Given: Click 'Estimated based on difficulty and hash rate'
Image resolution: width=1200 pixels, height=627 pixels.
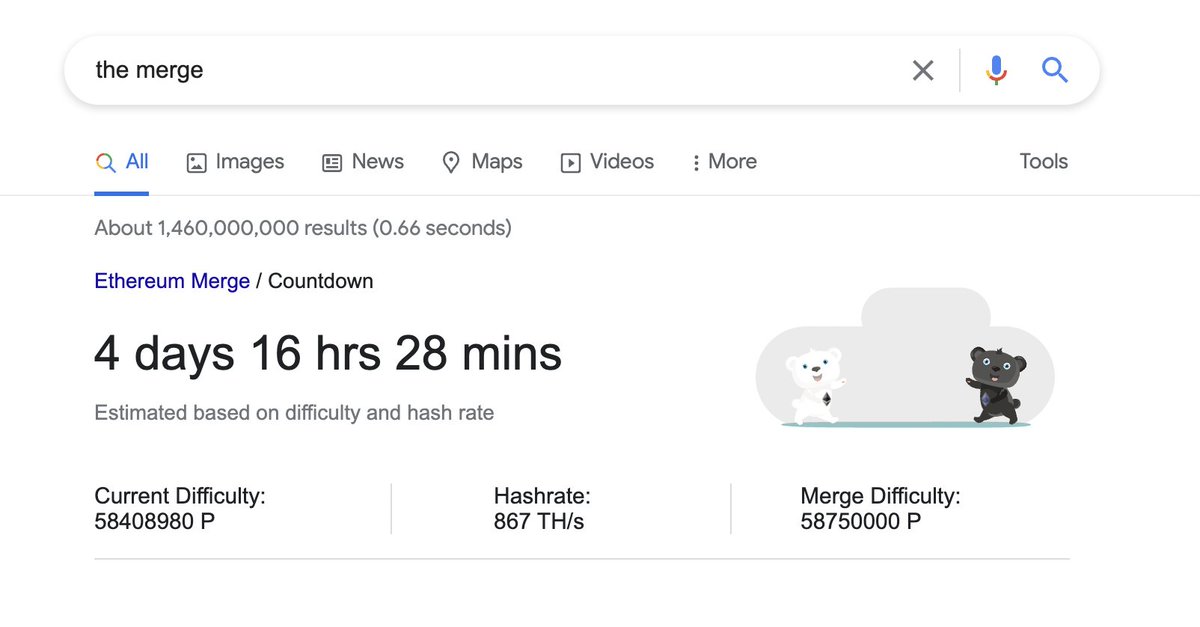Looking at the screenshot, I should 294,412.
